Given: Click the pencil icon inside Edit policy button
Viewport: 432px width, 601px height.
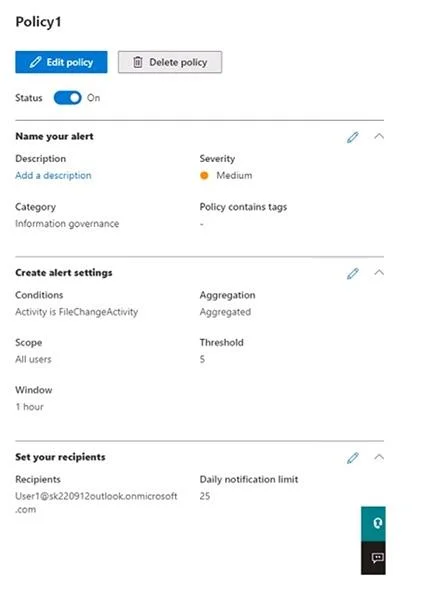Looking at the screenshot, I should [x=35, y=62].
